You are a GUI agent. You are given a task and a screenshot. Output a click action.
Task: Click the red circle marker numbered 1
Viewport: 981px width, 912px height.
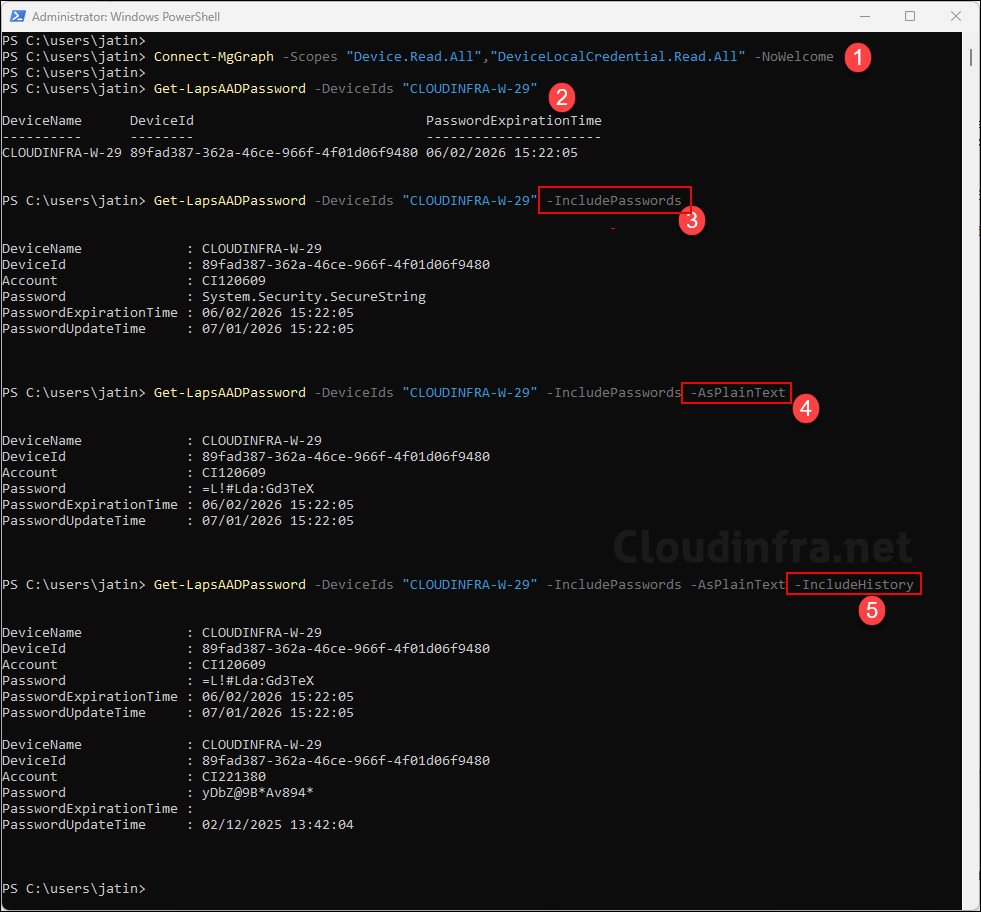[856, 57]
